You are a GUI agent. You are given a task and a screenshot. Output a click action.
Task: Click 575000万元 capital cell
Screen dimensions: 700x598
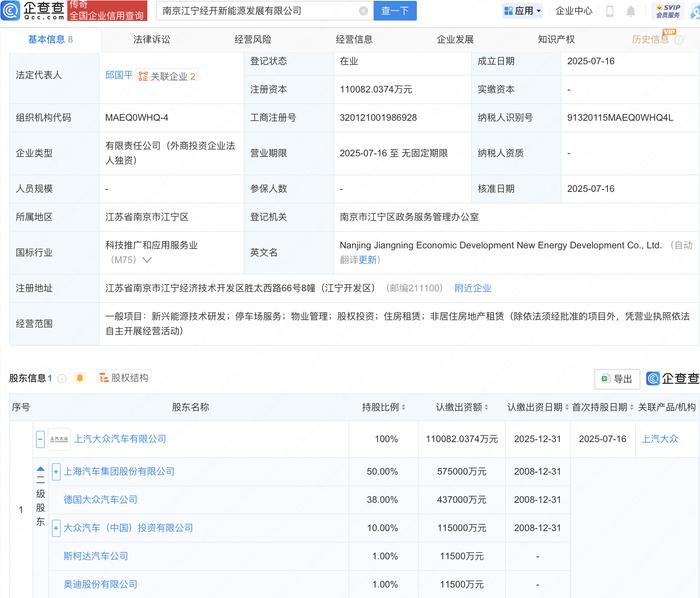pos(462,471)
